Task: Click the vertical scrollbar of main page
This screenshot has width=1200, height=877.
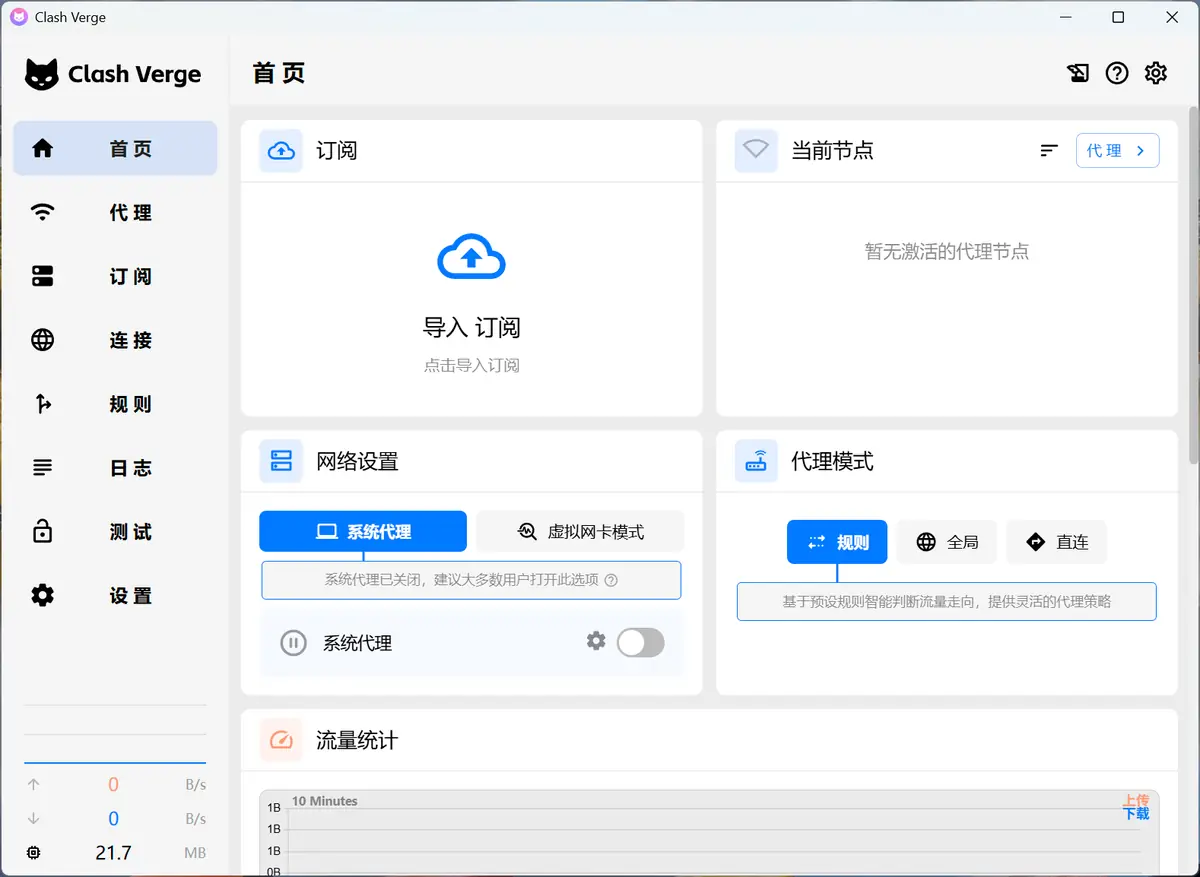Action: tap(1193, 285)
